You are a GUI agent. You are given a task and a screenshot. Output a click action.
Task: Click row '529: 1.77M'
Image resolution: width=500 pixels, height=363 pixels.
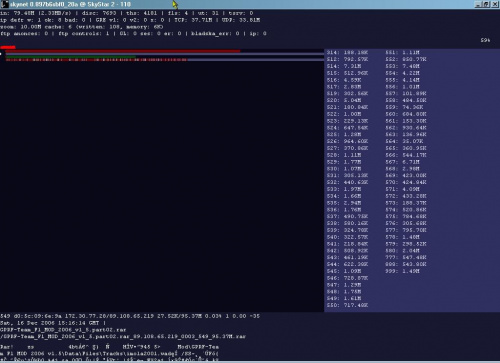(344, 162)
